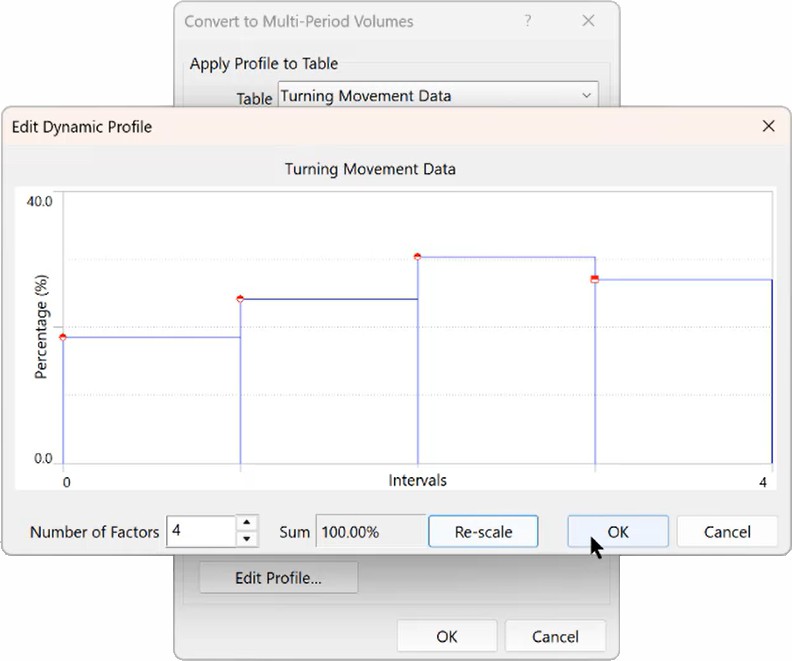This screenshot has width=792, height=661.
Task: Increase Number of Factors with the up arrow
Action: (x=247, y=523)
